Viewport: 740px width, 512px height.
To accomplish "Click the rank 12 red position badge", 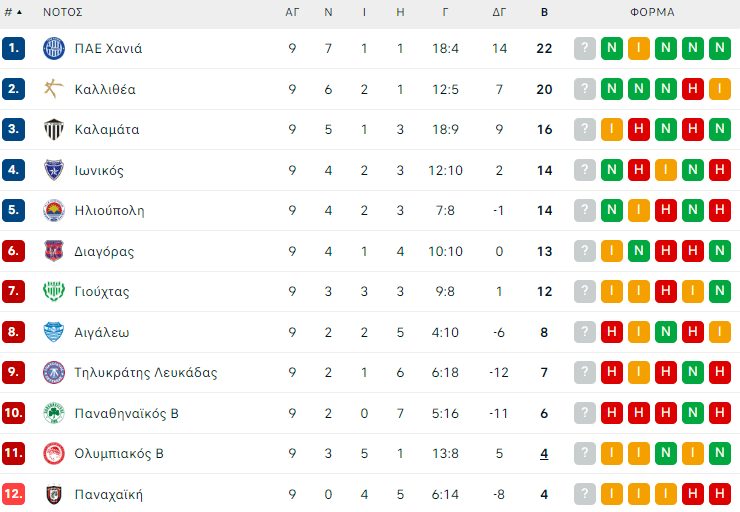I will click(13, 494).
